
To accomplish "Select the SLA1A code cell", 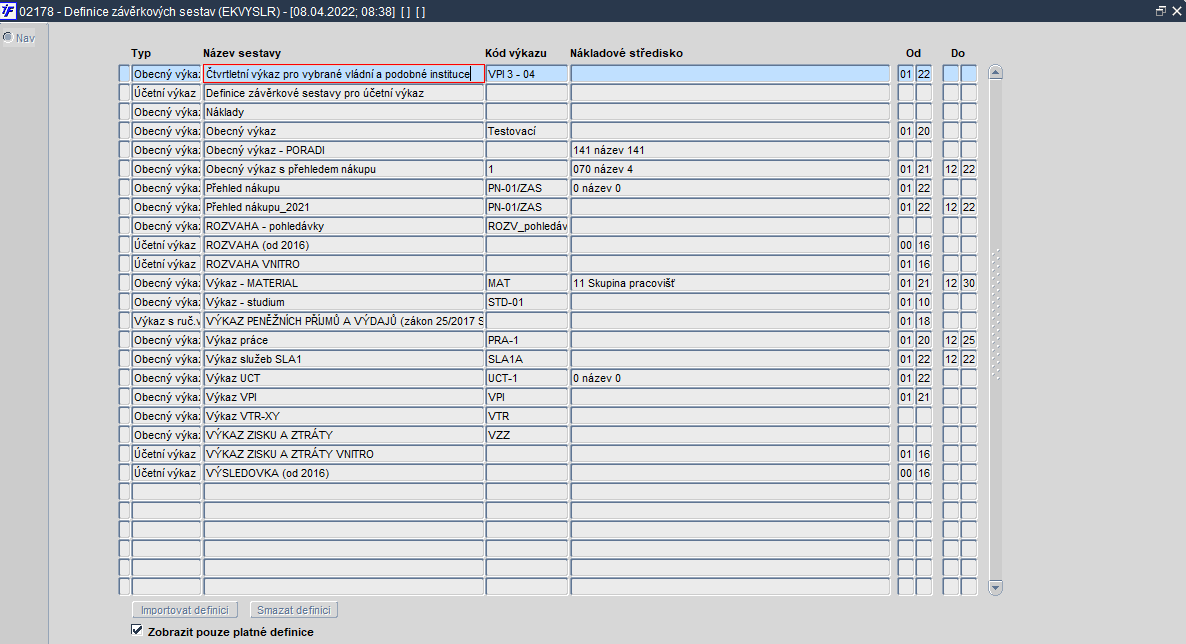I will point(526,359).
